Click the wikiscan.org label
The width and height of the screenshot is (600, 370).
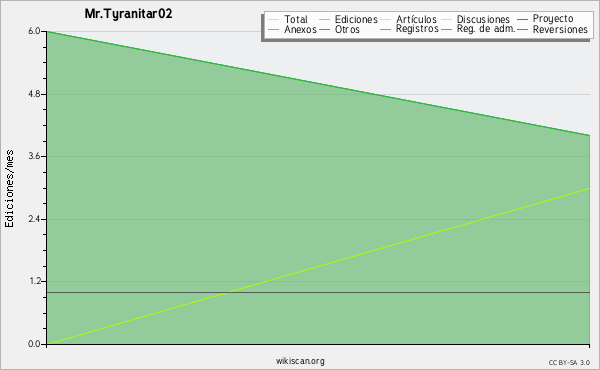(300, 361)
